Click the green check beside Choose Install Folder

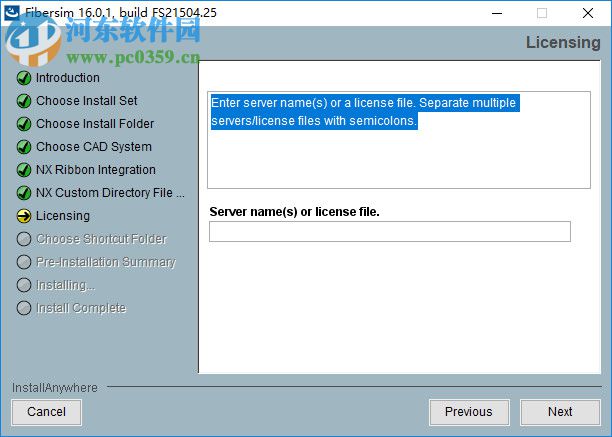(x=24, y=124)
